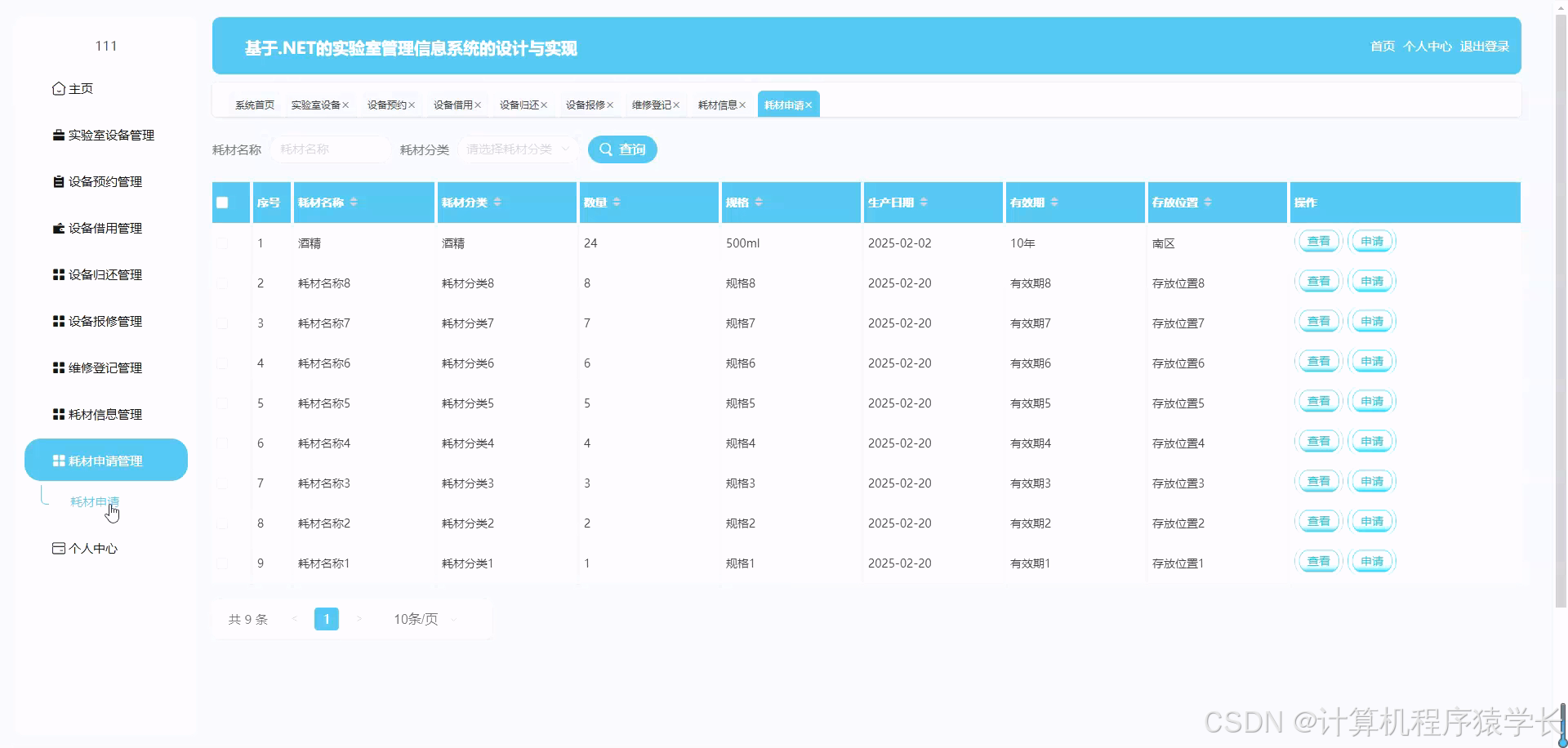The image size is (1568, 748).
Task: Sort by 生产日期 column arrows
Action: [924, 202]
